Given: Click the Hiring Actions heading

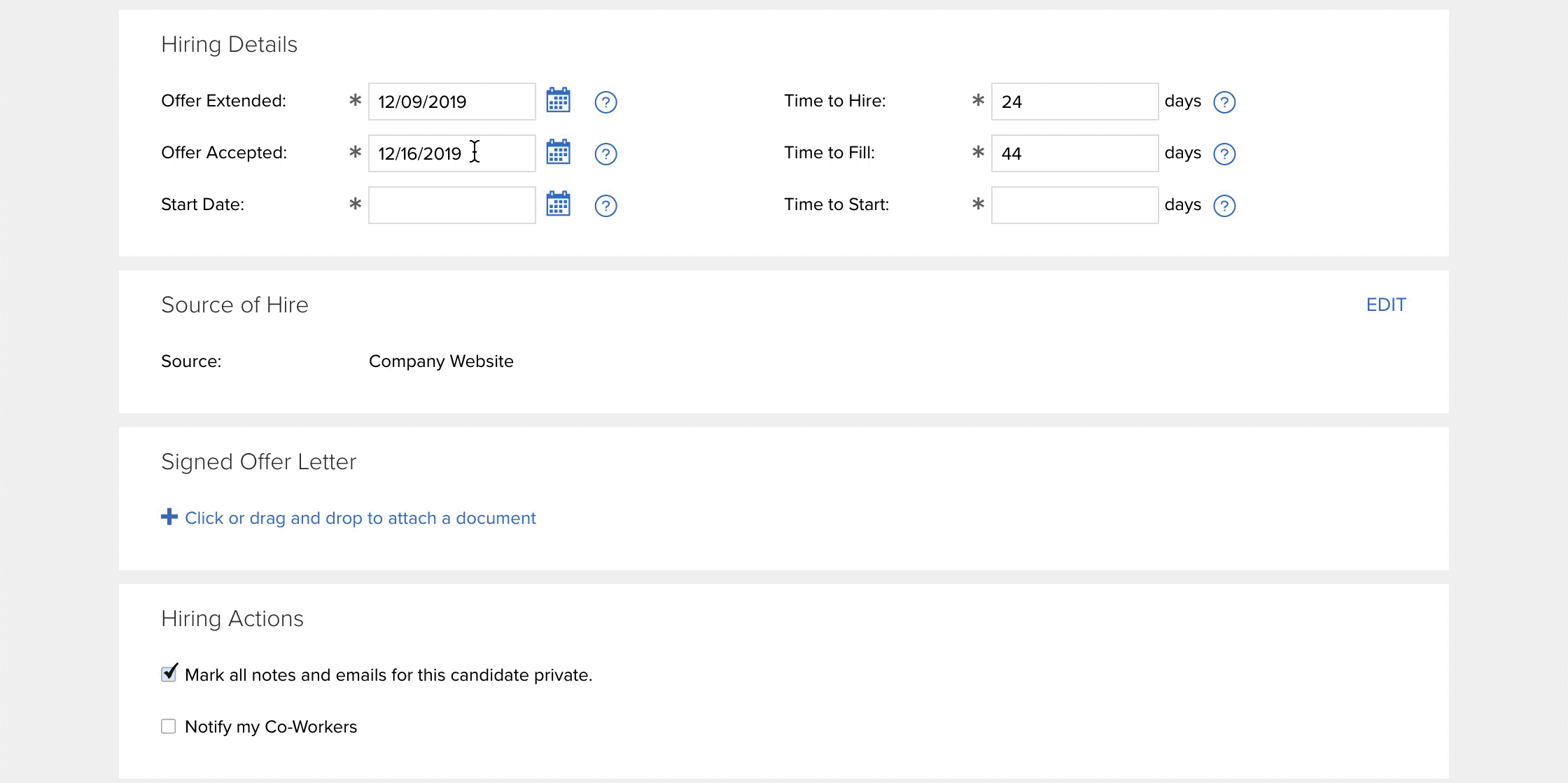Looking at the screenshot, I should [x=232, y=619].
